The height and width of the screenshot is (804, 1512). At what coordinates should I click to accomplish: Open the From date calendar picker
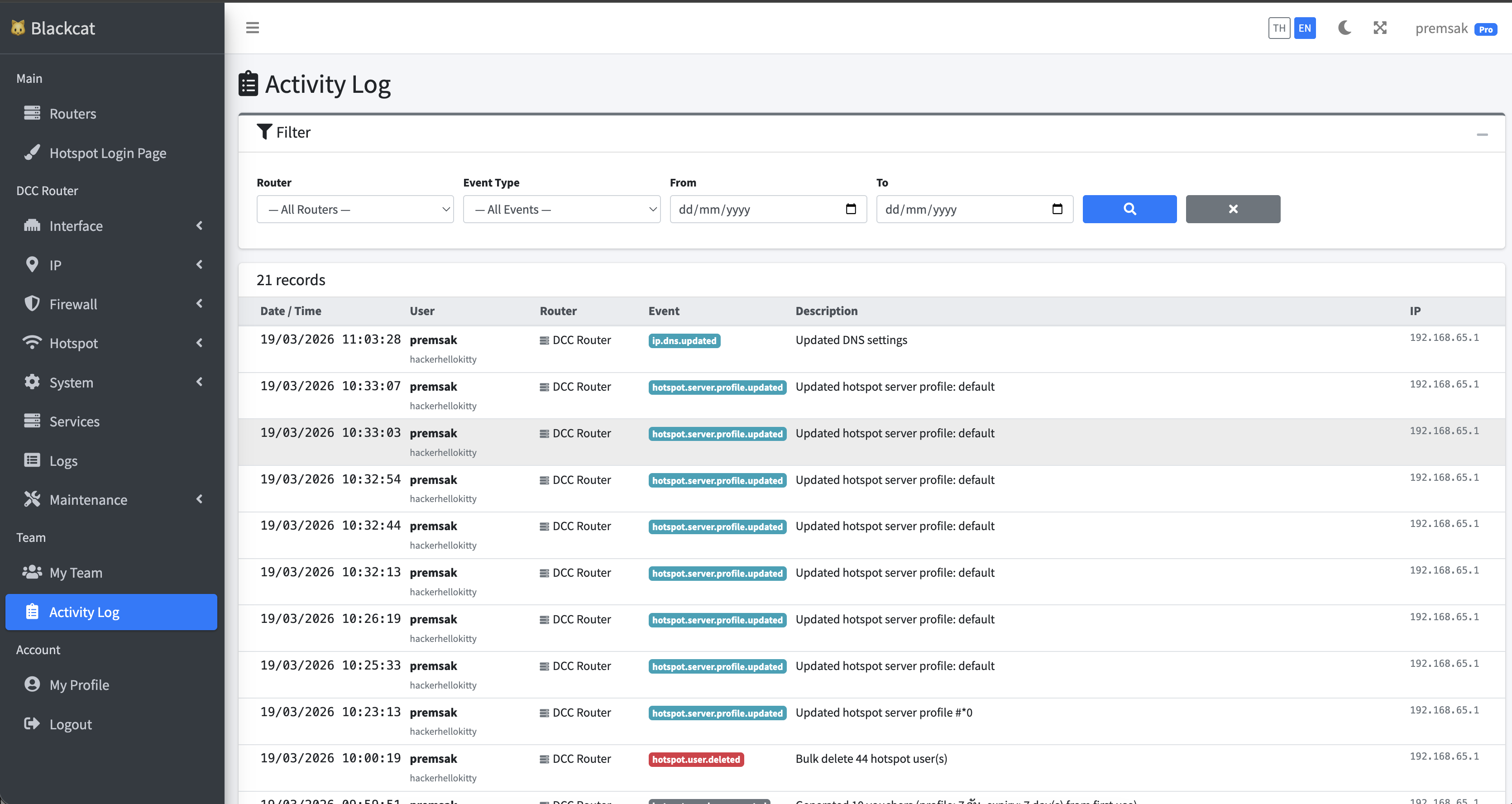851,209
